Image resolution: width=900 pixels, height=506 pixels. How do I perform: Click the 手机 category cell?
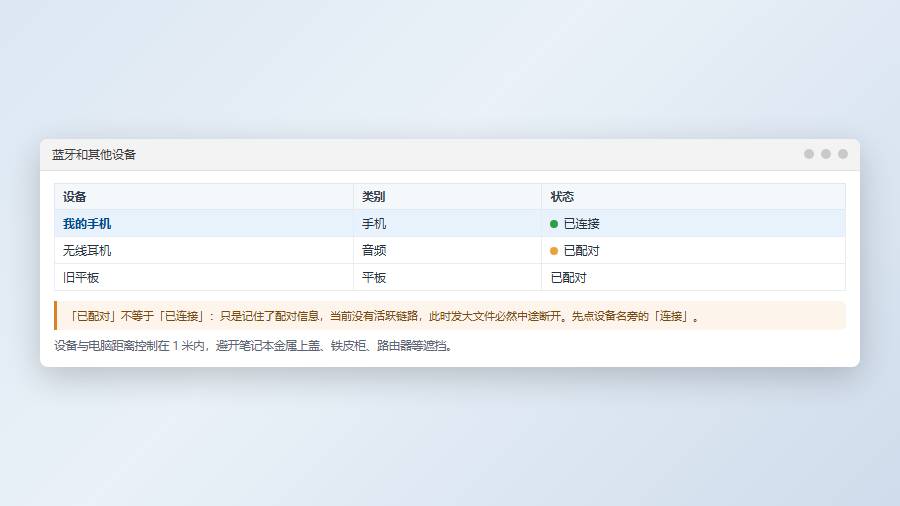[374, 224]
